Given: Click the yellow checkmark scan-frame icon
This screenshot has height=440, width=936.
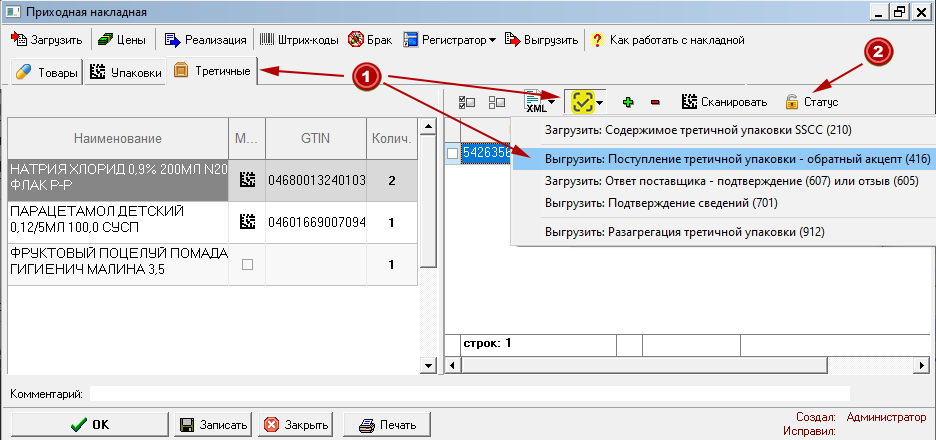Looking at the screenshot, I should point(583,103).
